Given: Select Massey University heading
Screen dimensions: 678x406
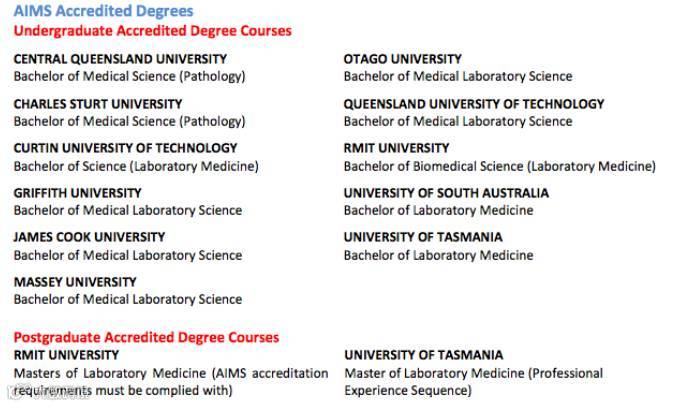Looking at the screenshot, I should (x=75, y=282).
